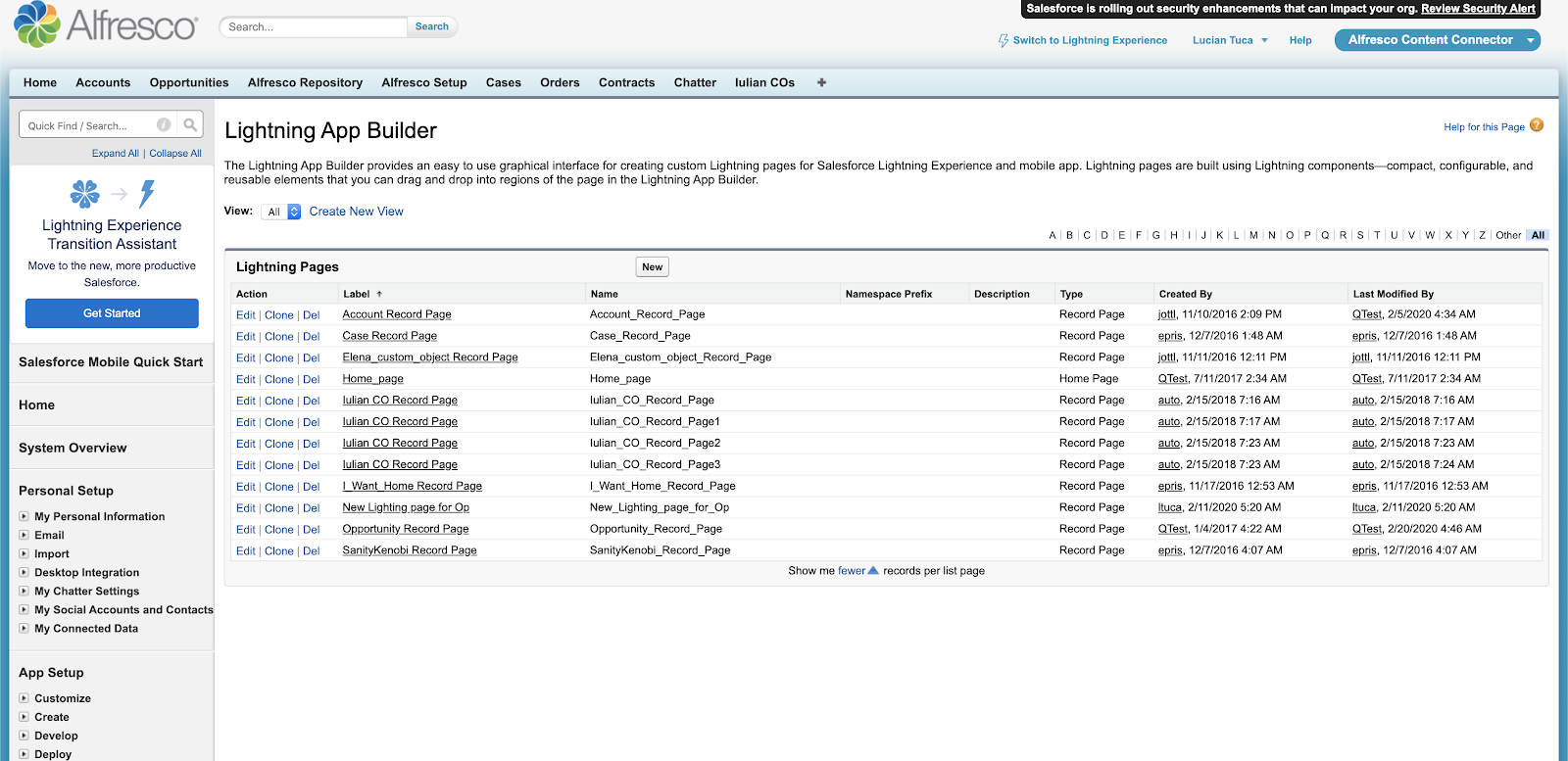The height and width of the screenshot is (761, 1568).
Task: Expand the Develop section
Action: [24, 736]
